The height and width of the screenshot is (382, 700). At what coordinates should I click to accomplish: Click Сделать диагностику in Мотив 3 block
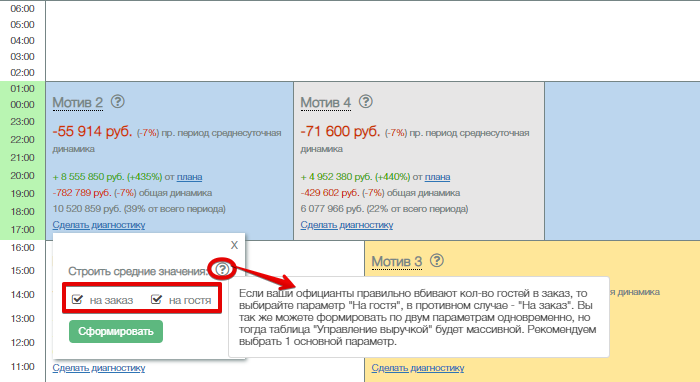418,368
